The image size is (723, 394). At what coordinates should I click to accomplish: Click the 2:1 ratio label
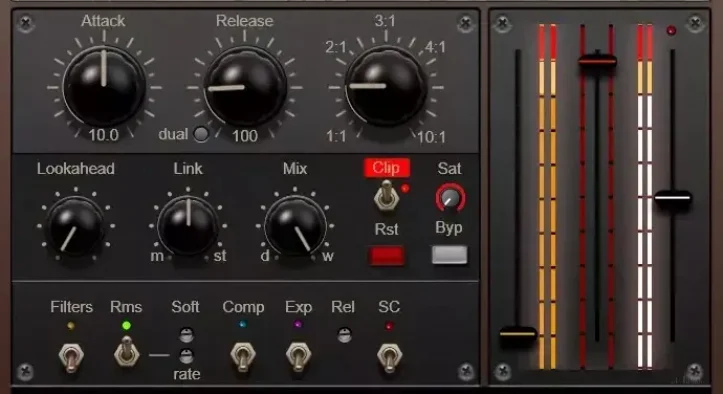click(x=336, y=47)
